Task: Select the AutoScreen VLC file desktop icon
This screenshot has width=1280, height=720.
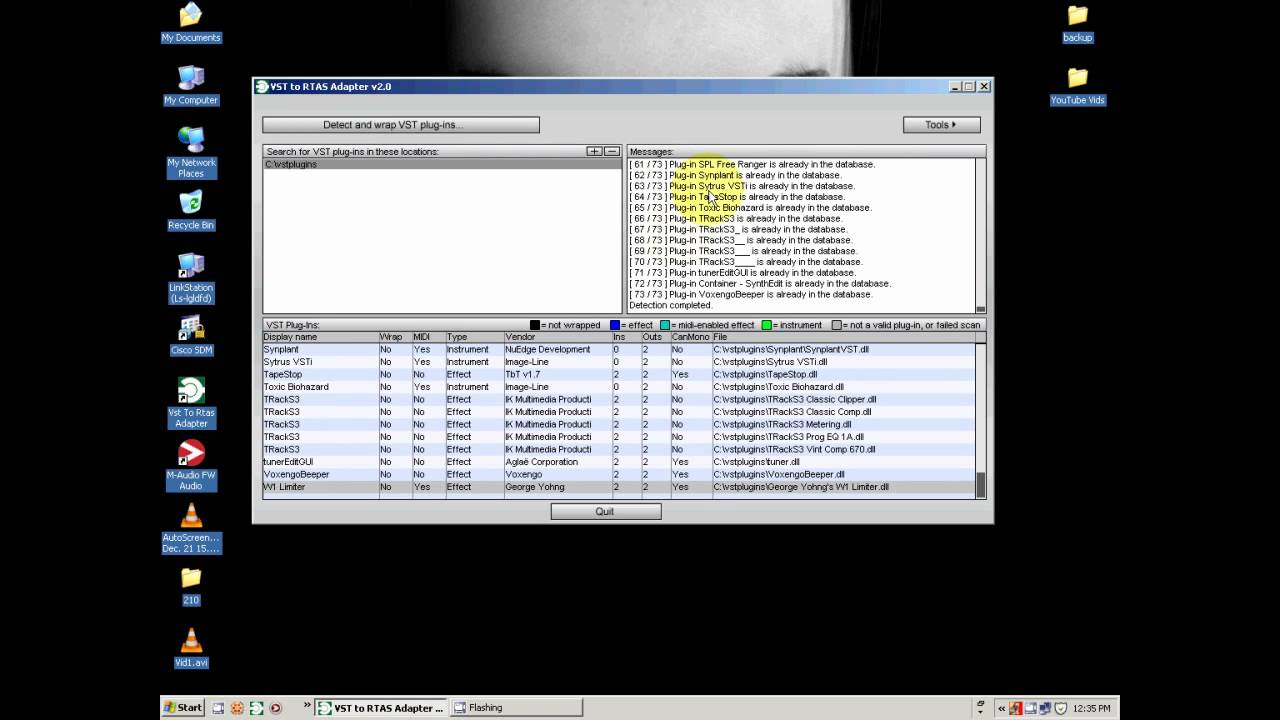Action: click(x=191, y=527)
